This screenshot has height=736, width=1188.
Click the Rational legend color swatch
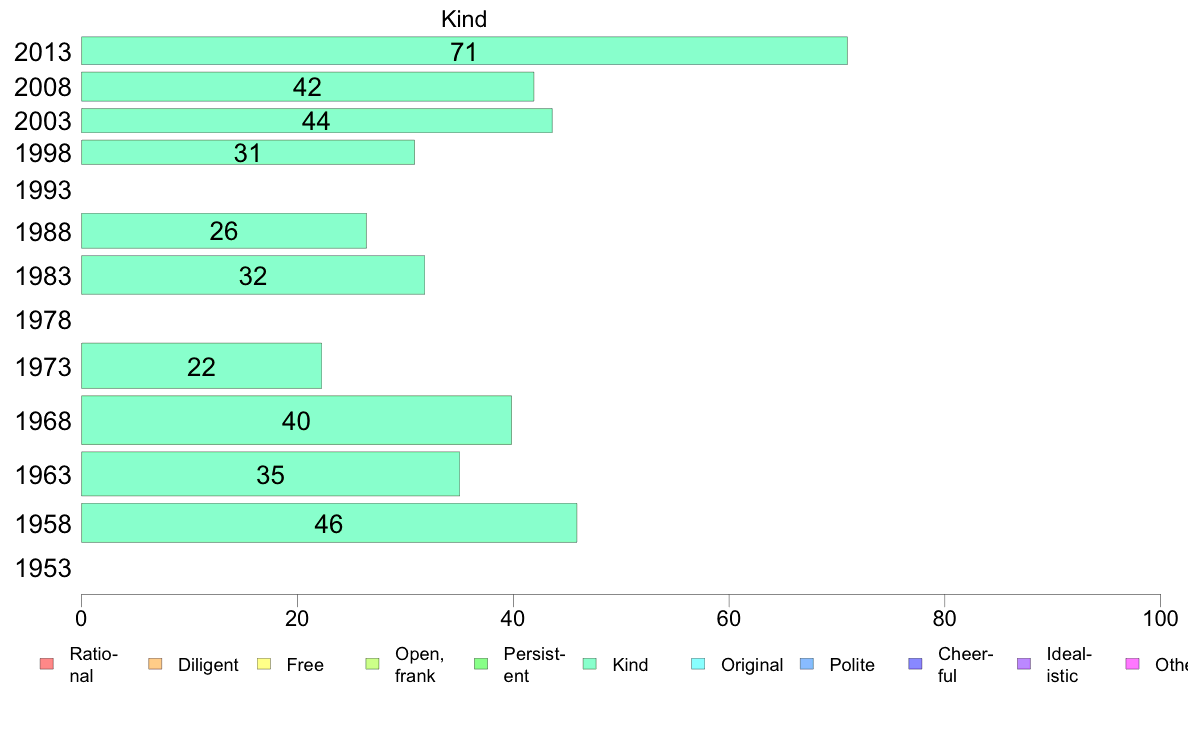click(x=47, y=664)
